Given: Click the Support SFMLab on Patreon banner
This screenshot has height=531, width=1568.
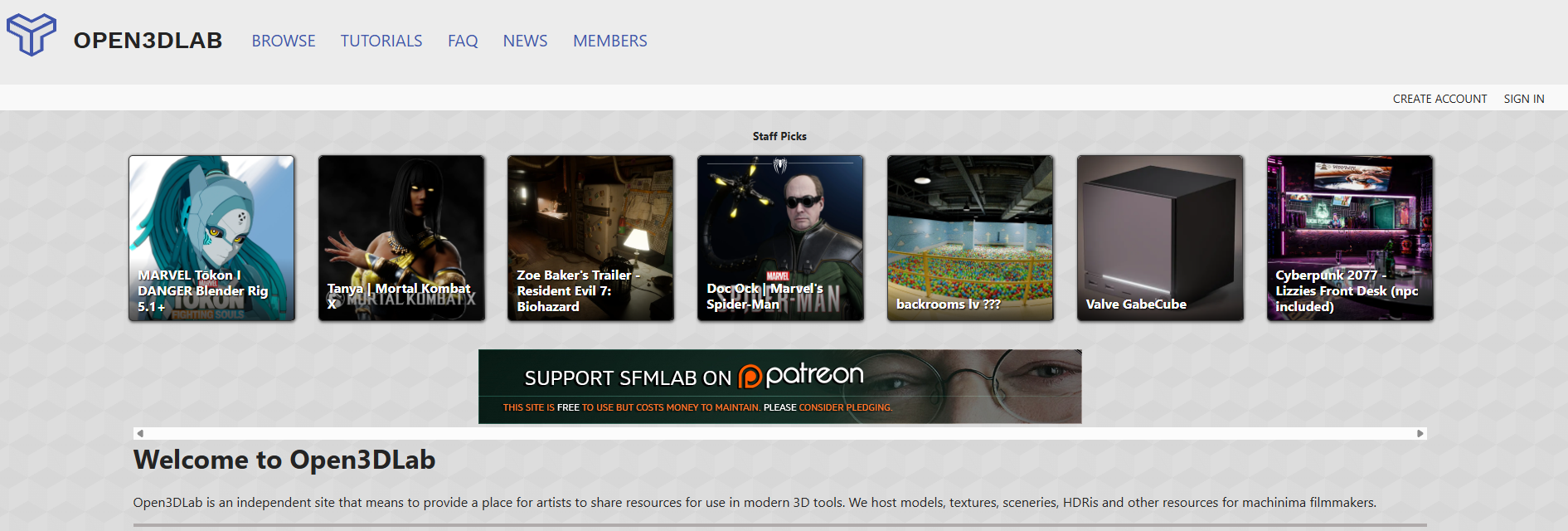Looking at the screenshot, I should point(780,387).
